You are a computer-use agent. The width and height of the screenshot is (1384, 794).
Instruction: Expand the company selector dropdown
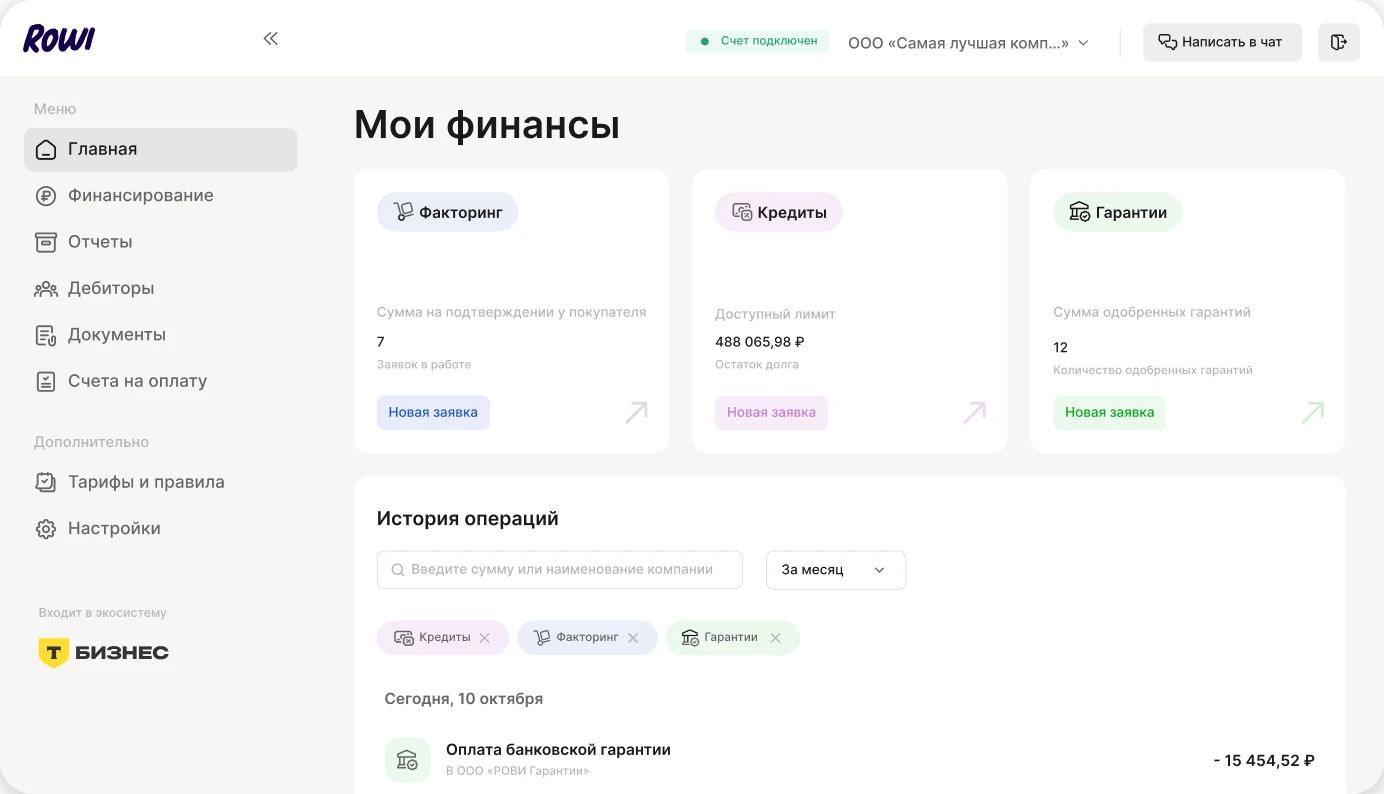point(968,43)
